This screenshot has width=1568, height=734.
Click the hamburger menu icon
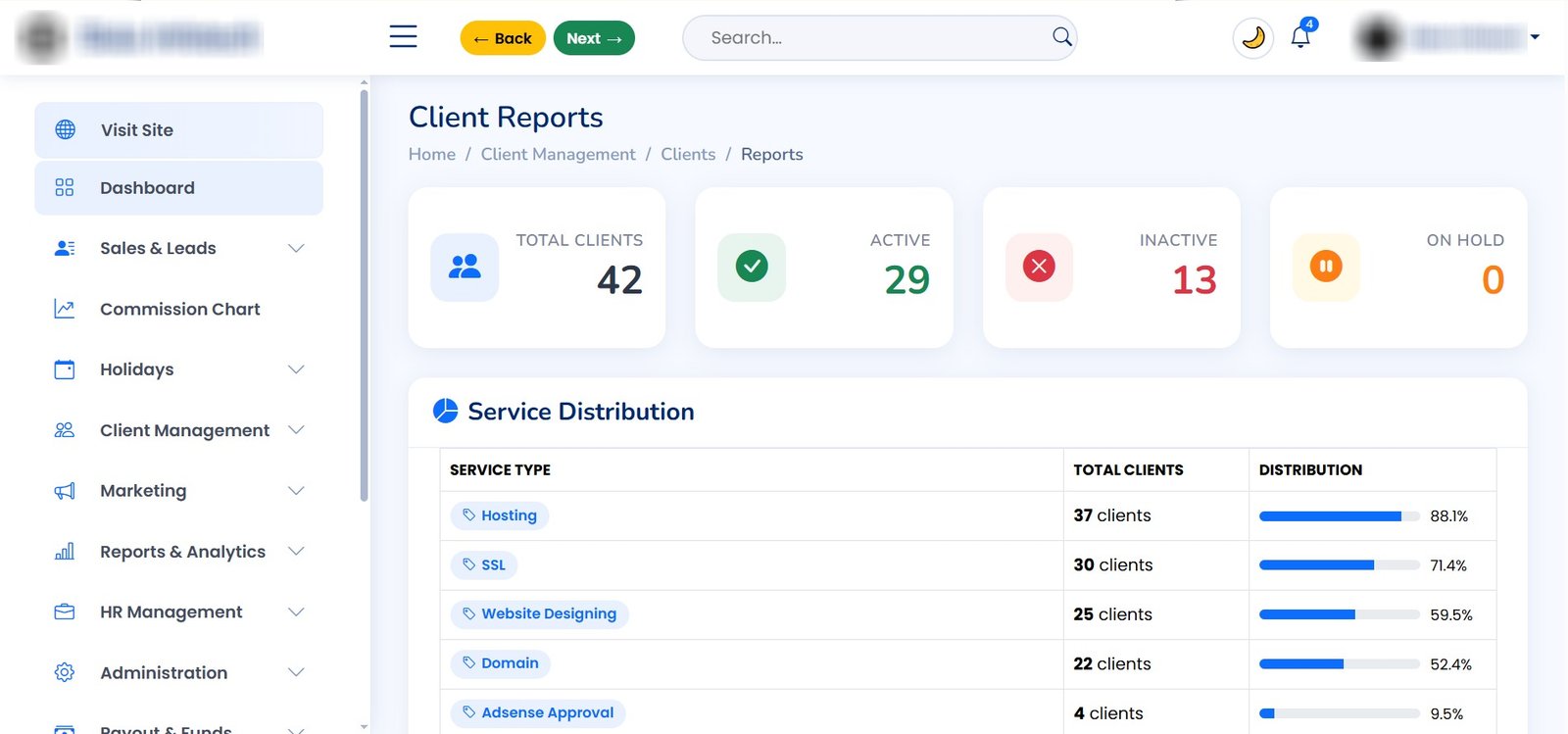pos(403,37)
